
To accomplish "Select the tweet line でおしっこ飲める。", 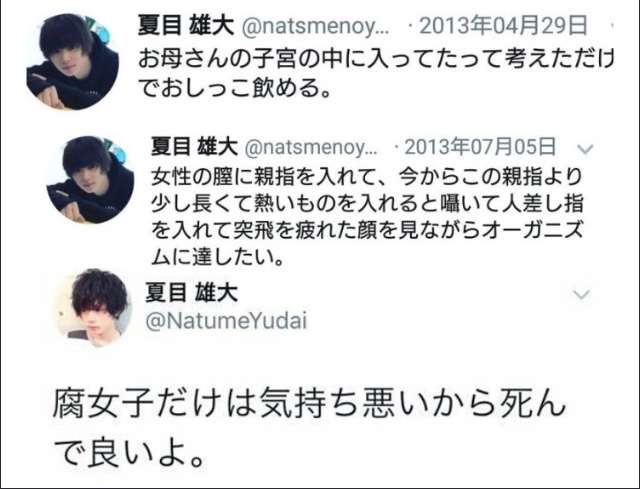I will pos(234,88).
